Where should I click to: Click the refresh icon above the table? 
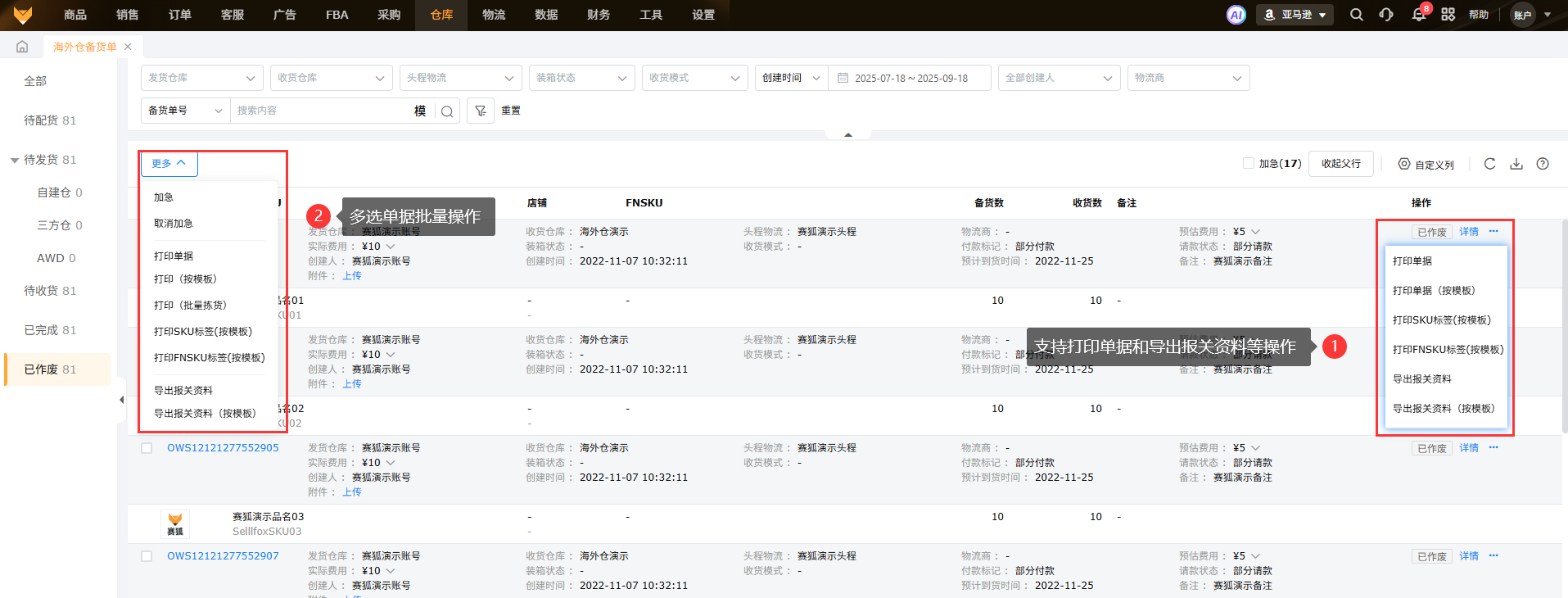pyautogui.click(x=1489, y=164)
